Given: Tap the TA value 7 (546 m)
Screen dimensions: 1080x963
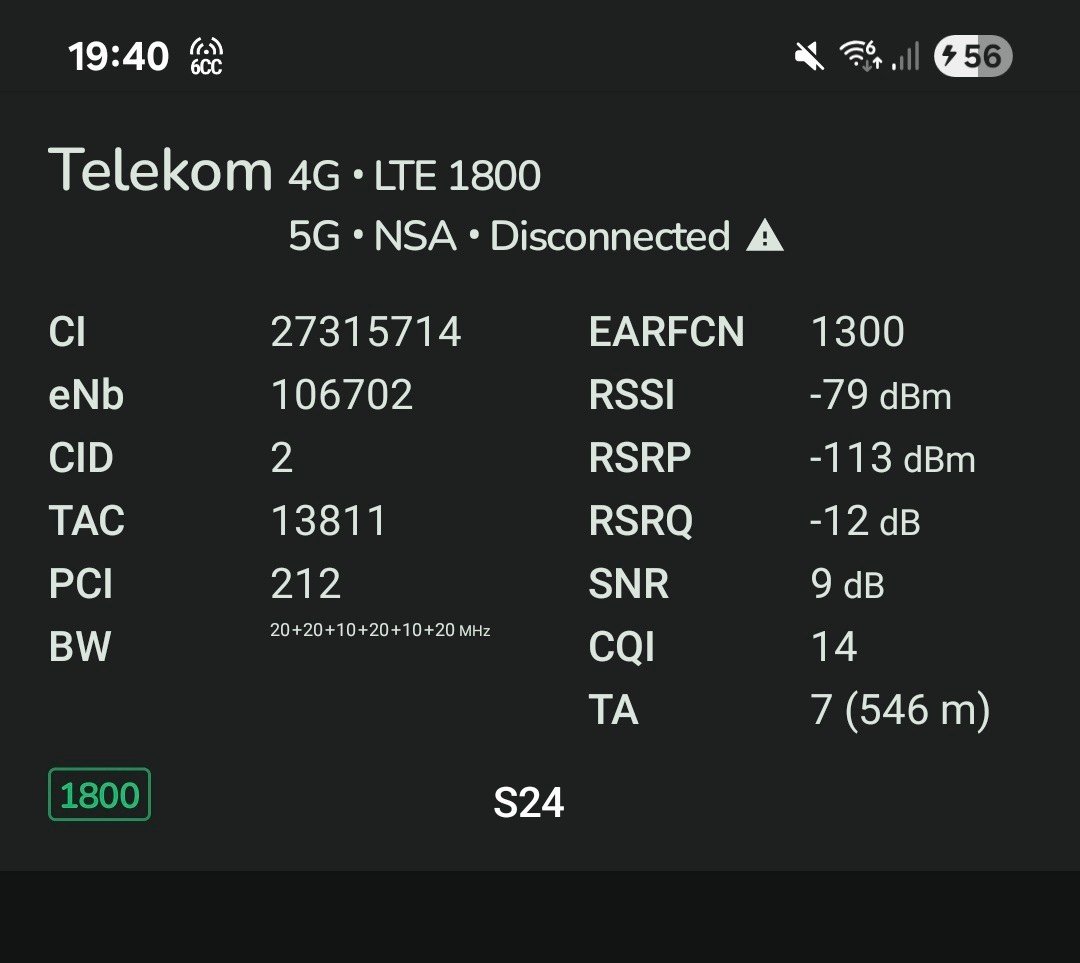Looking at the screenshot, I should click(900, 710).
